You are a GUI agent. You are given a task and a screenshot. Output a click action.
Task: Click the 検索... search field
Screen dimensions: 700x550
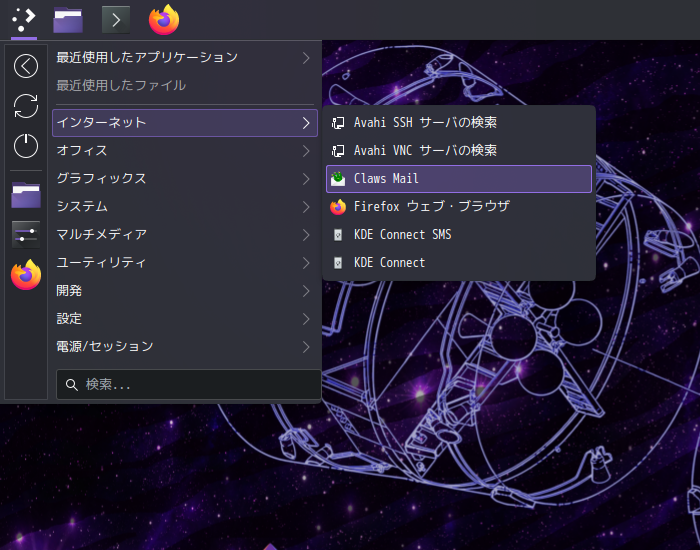[x=188, y=384]
